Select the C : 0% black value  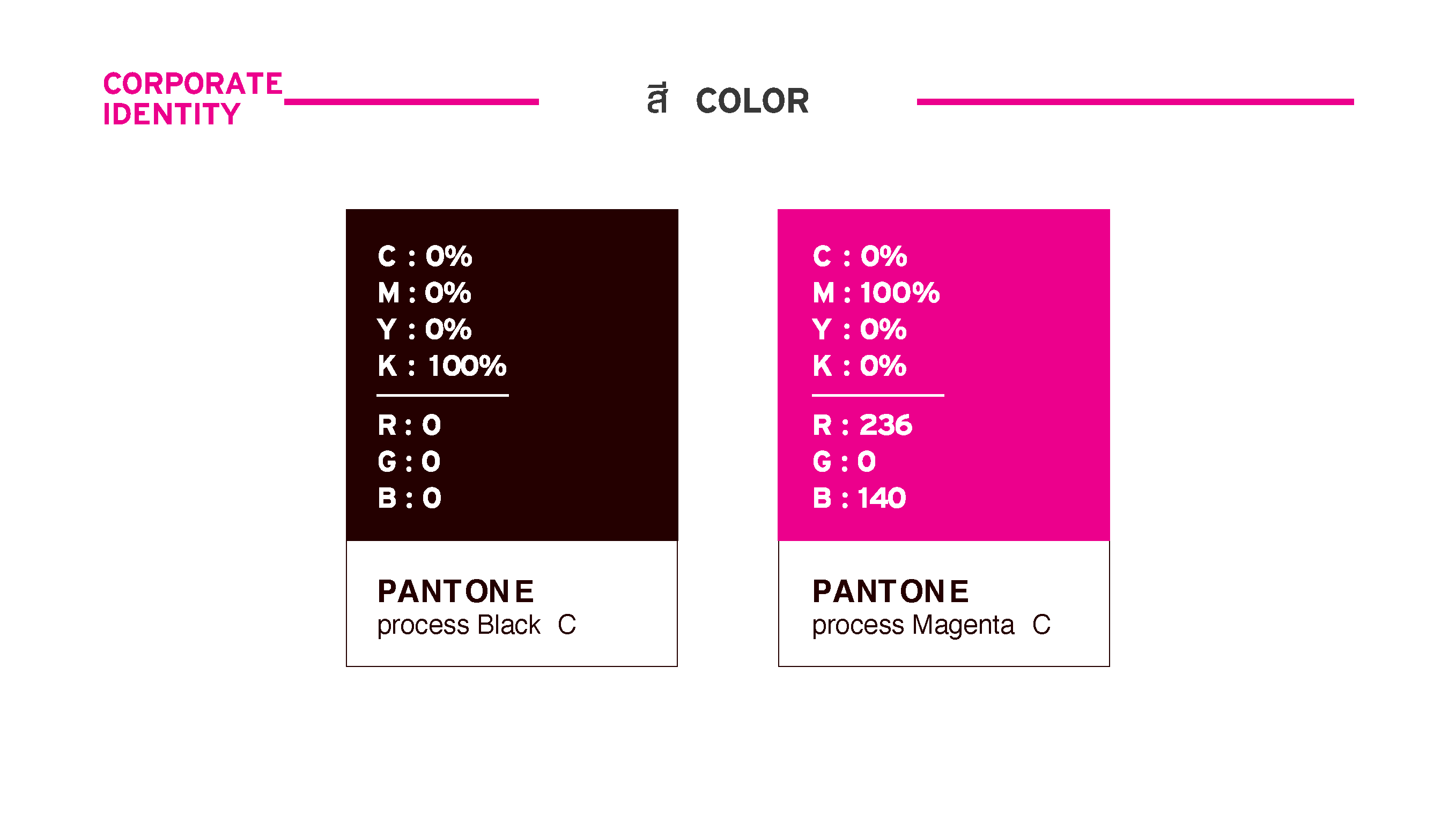pos(425,256)
